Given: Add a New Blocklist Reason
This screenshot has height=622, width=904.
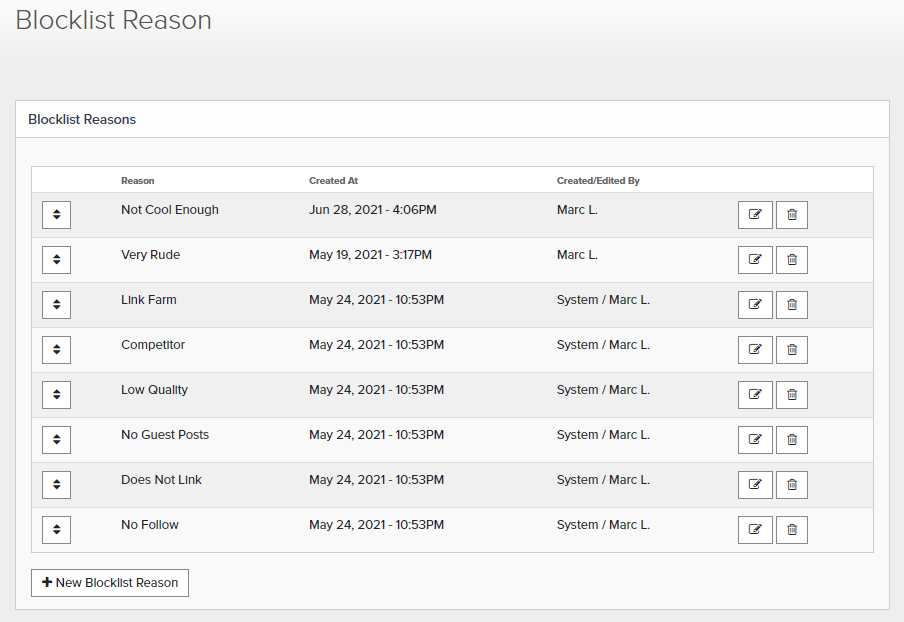Looking at the screenshot, I should [x=110, y=583].
